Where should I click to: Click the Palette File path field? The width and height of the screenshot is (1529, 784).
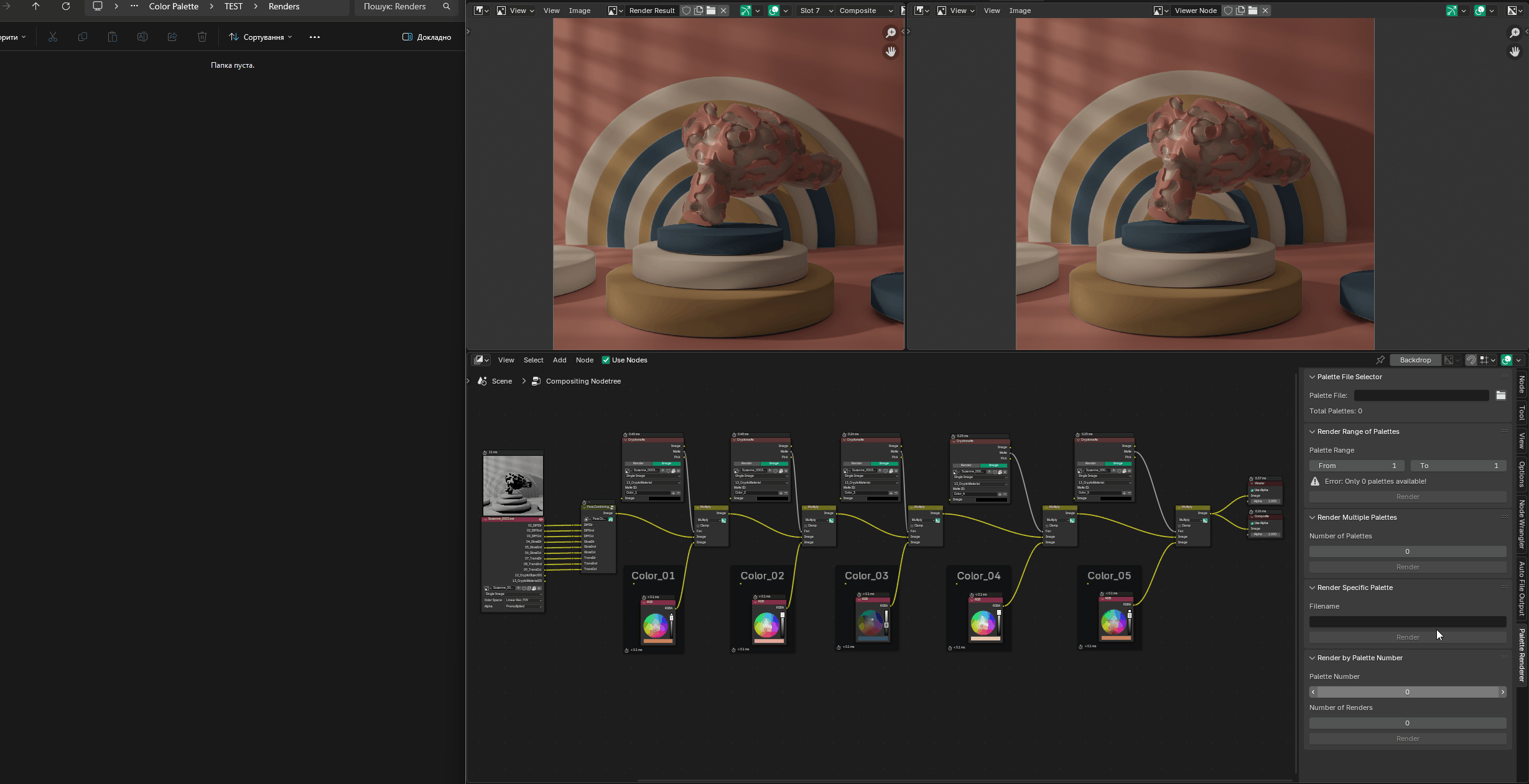click(x=1421, y=395)
